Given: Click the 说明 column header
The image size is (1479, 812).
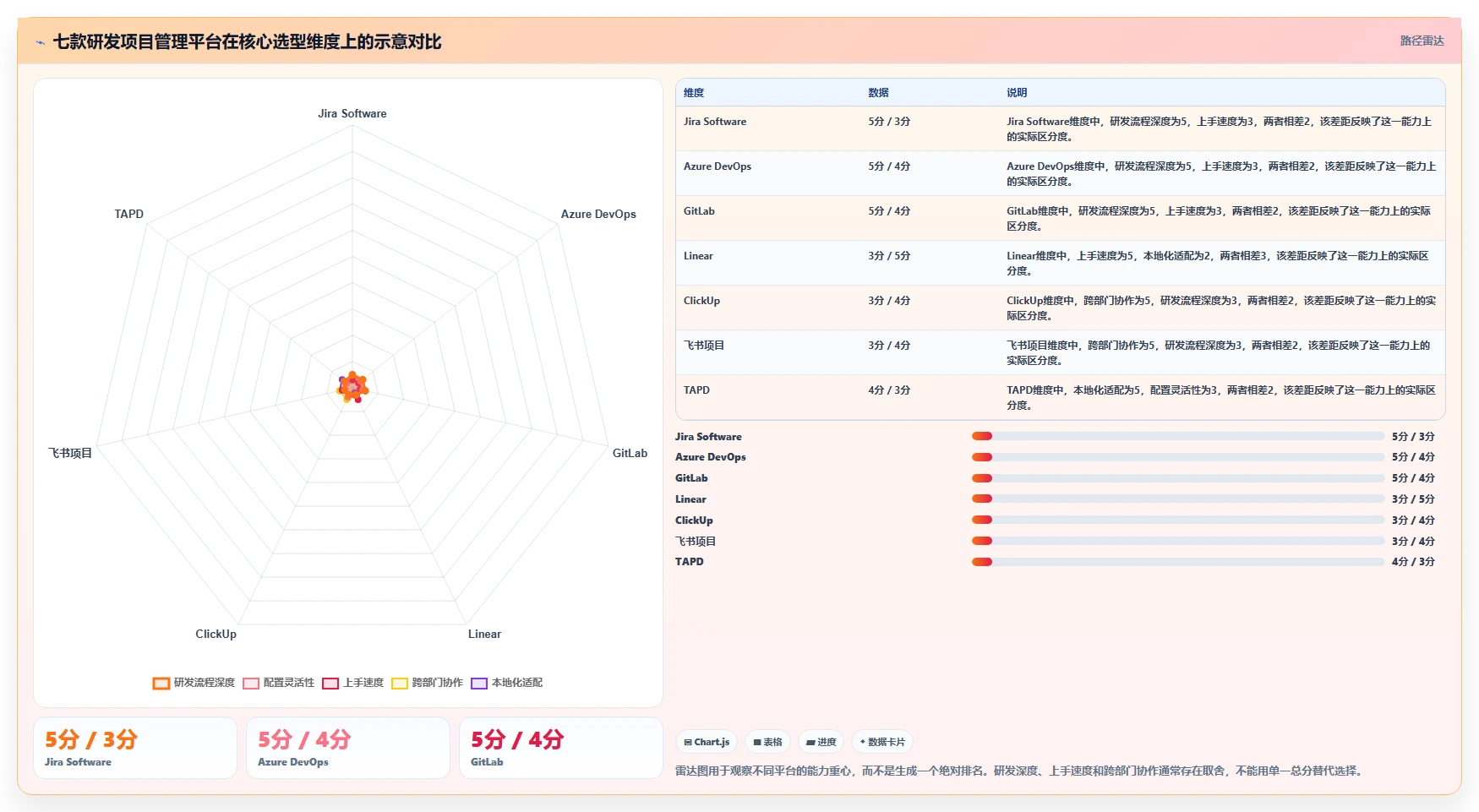Looking at the screenshot, I should click(x=1017, y=93).
